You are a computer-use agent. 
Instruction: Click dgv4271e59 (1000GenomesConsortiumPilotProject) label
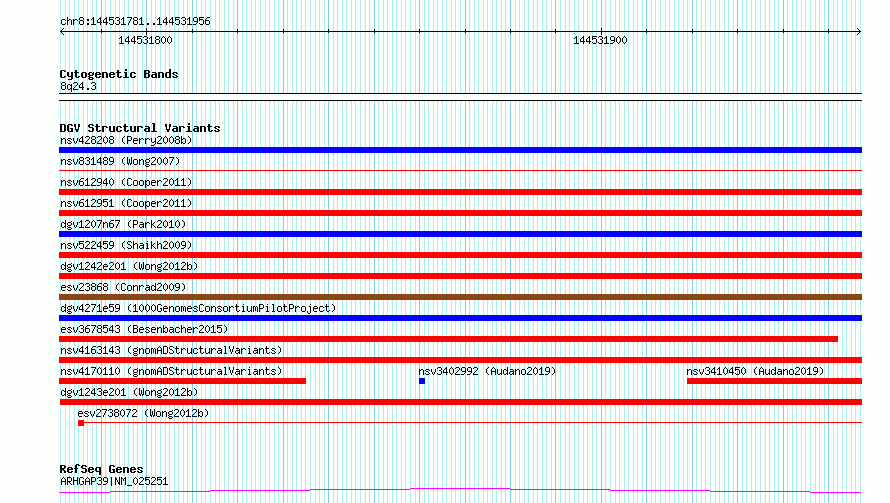click(198, 308)
